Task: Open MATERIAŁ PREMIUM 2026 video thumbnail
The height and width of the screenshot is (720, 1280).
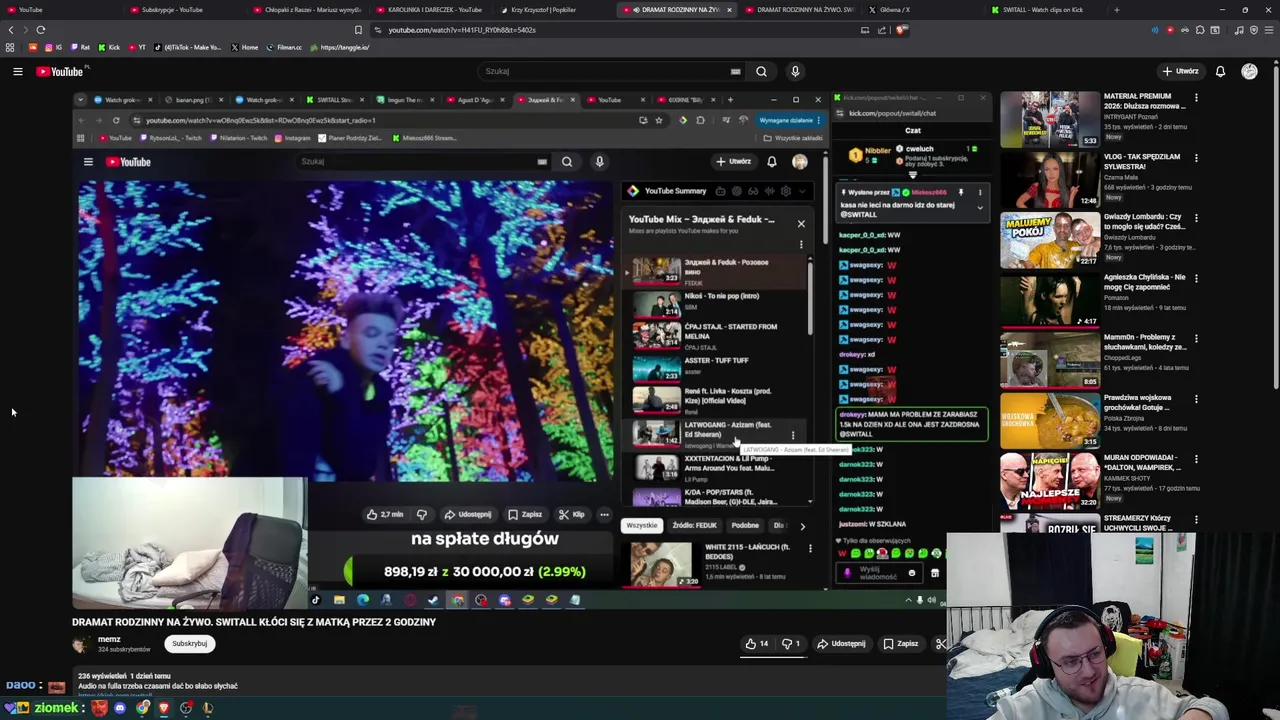Action: tap(1050, 119)
